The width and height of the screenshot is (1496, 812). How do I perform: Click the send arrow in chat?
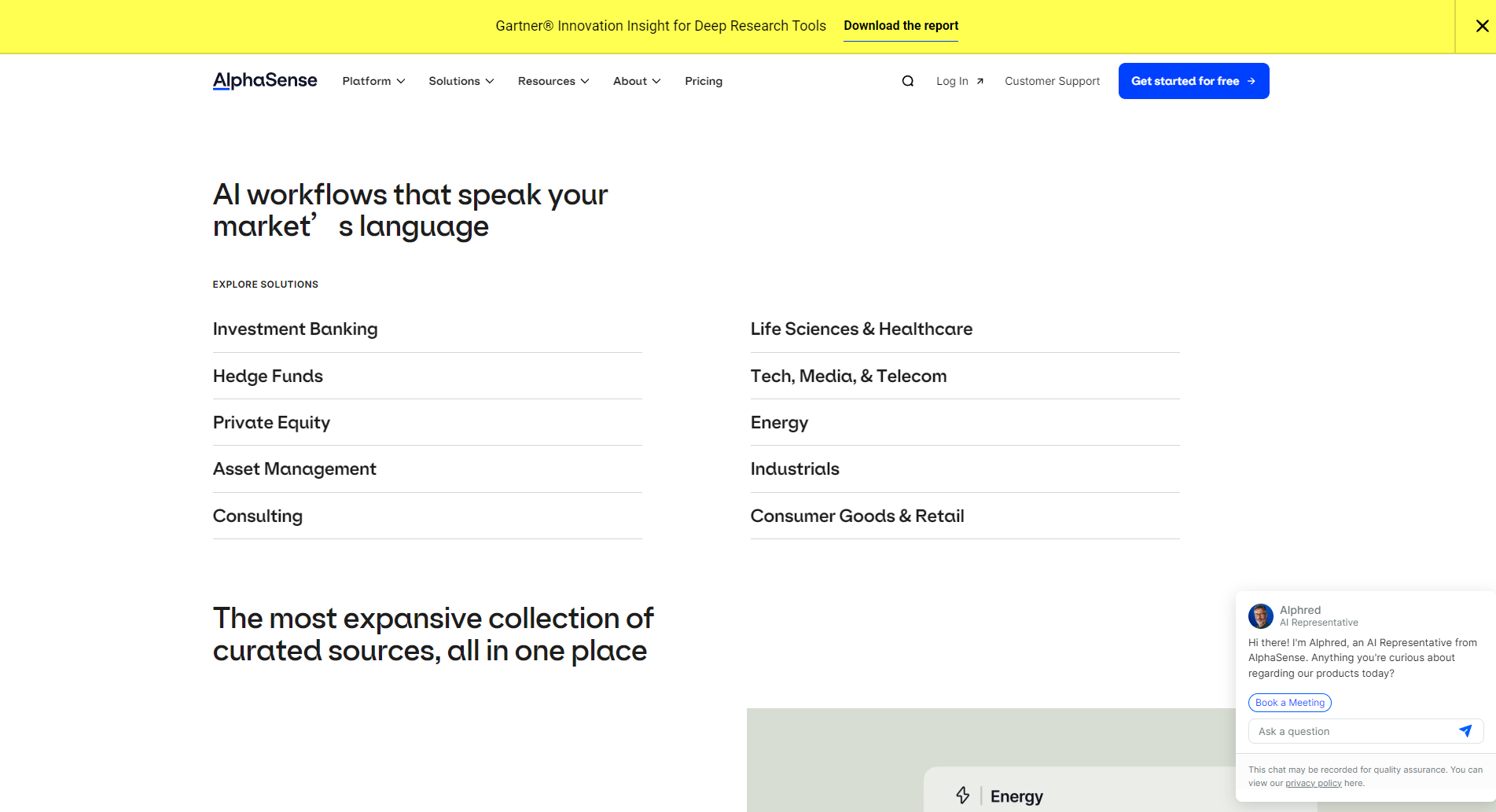tap(1465, 731)
